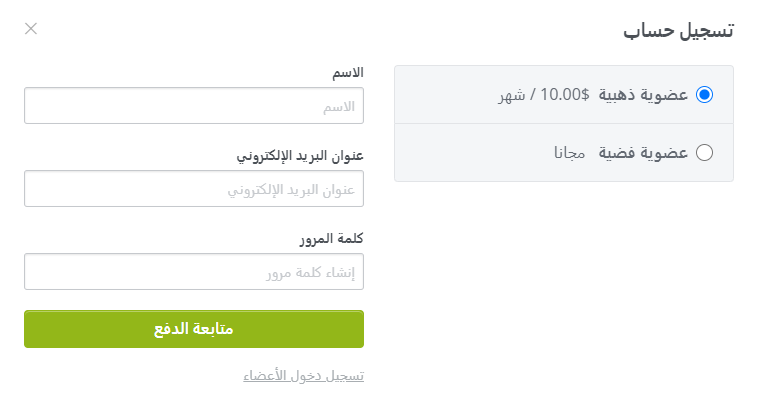Click the مجانا free price text

click(x=570, y=153)
